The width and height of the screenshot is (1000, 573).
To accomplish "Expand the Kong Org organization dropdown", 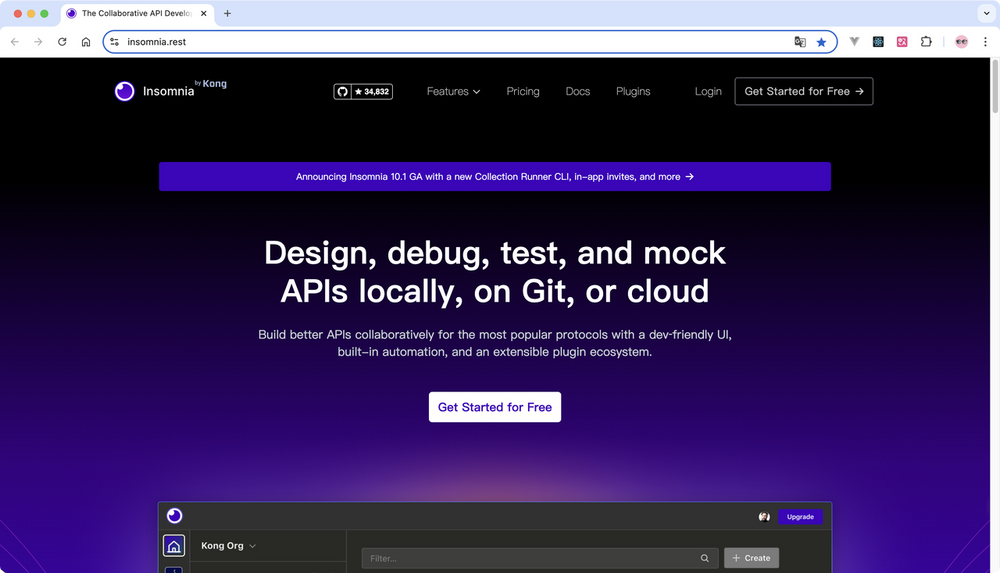I will tap(229, 546).
